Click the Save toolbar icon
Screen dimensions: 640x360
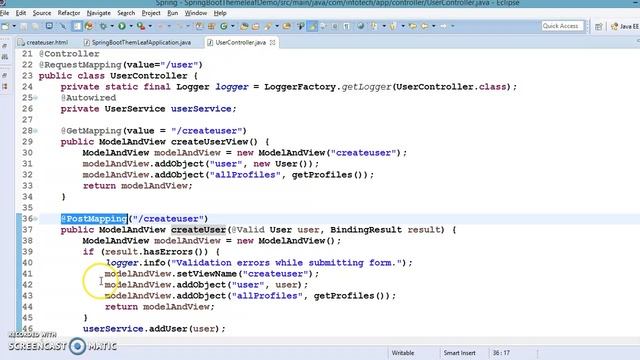tap(24, 26)
